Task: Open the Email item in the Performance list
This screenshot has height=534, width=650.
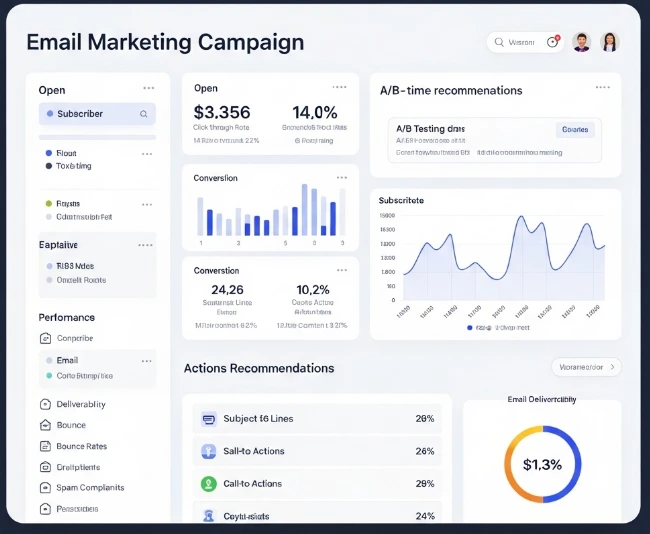Action: tap(67, 360)
